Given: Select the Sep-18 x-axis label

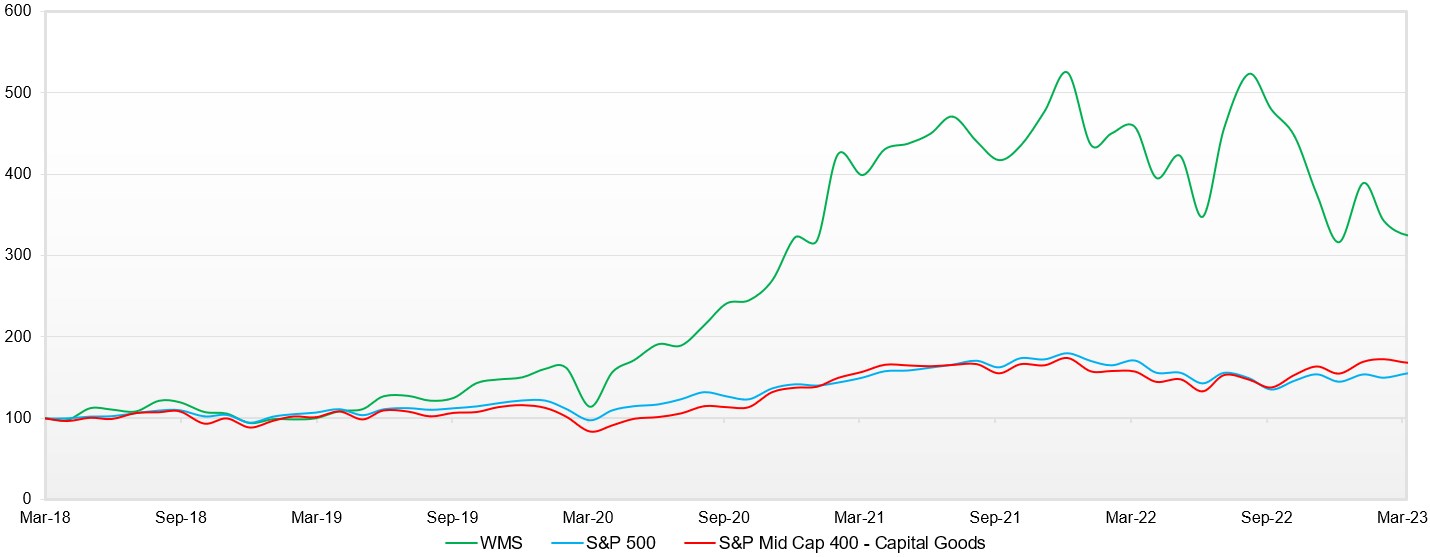Looking at the screenshot, I should pyautogui.click(x=182, y=517).
